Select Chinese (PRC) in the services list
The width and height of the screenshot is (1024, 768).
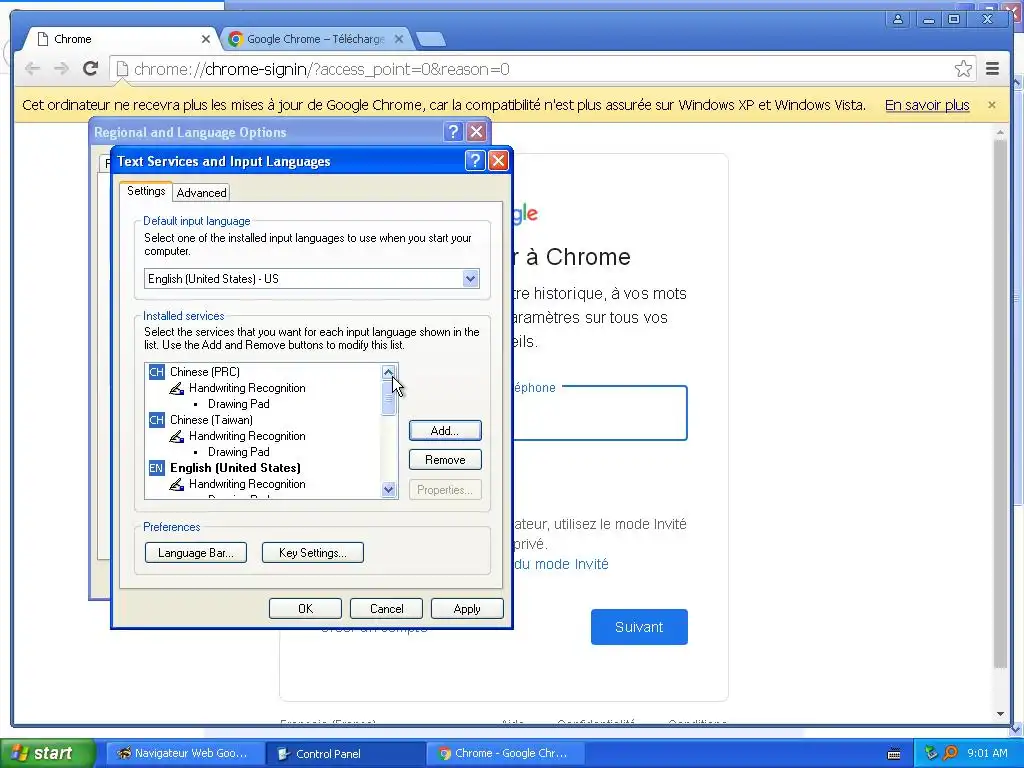204,372
